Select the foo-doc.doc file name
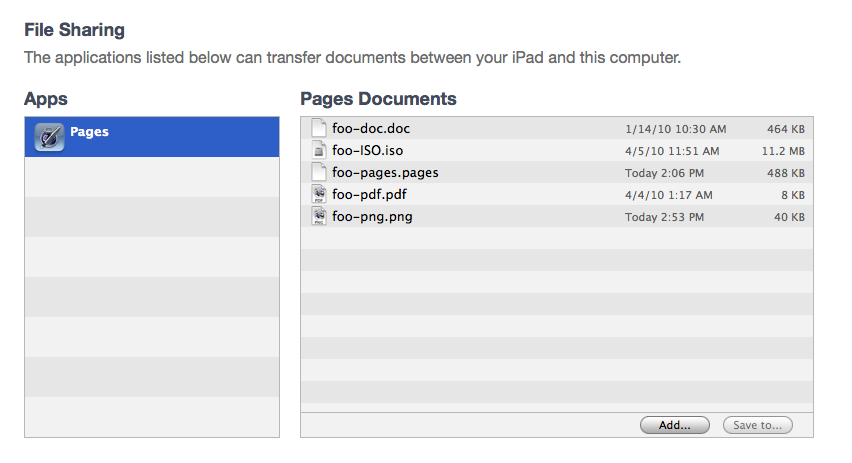852x463 pixels. [371, 128]
